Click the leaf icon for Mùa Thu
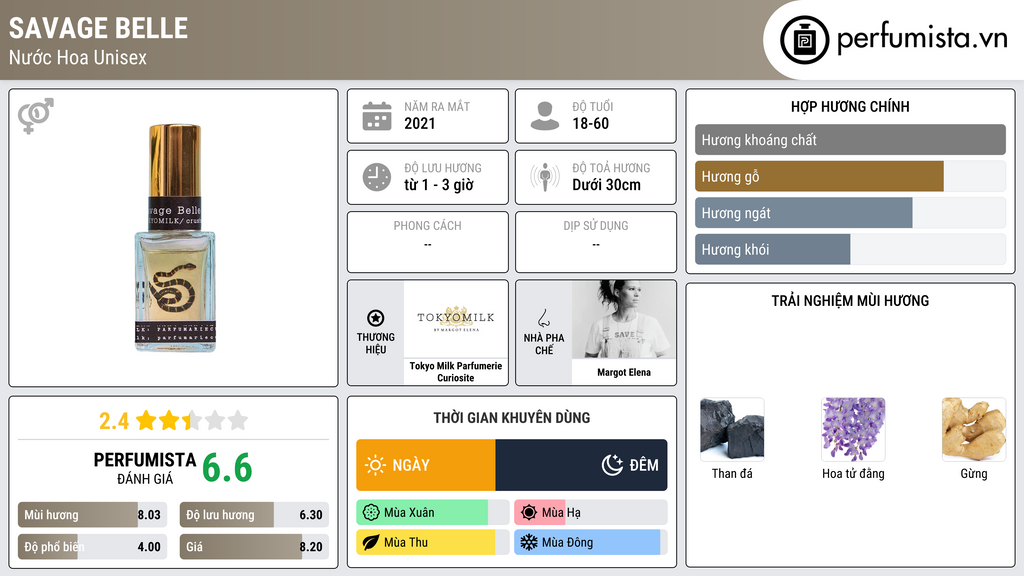The height and width of the screenshot is (576, 1024). pos(371,542)
